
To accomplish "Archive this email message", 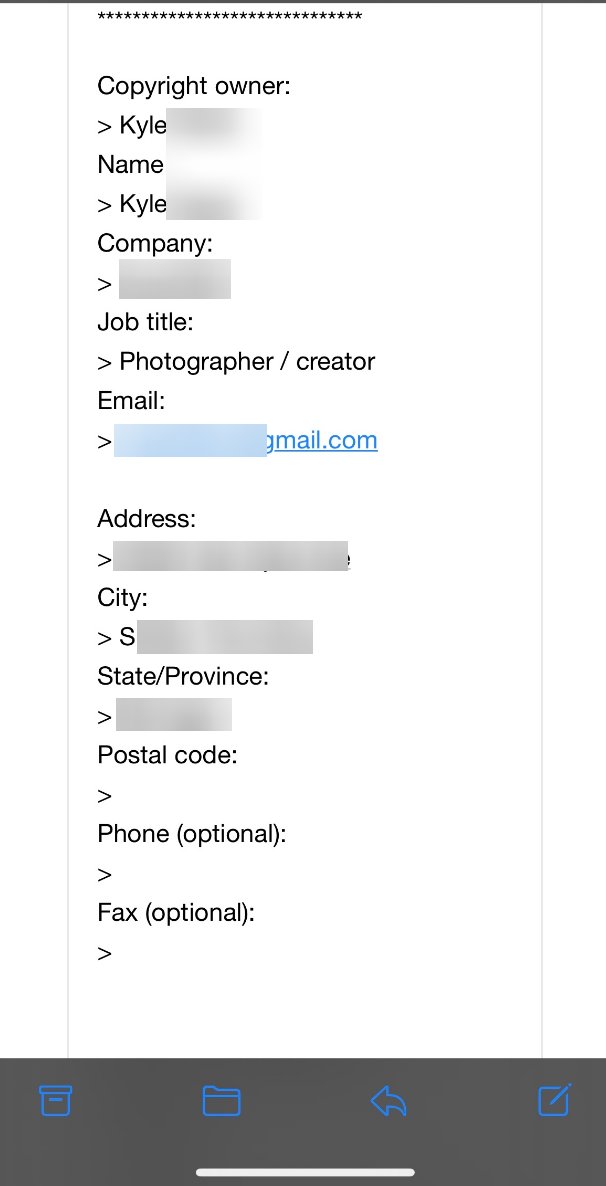I will [55, 1101].
